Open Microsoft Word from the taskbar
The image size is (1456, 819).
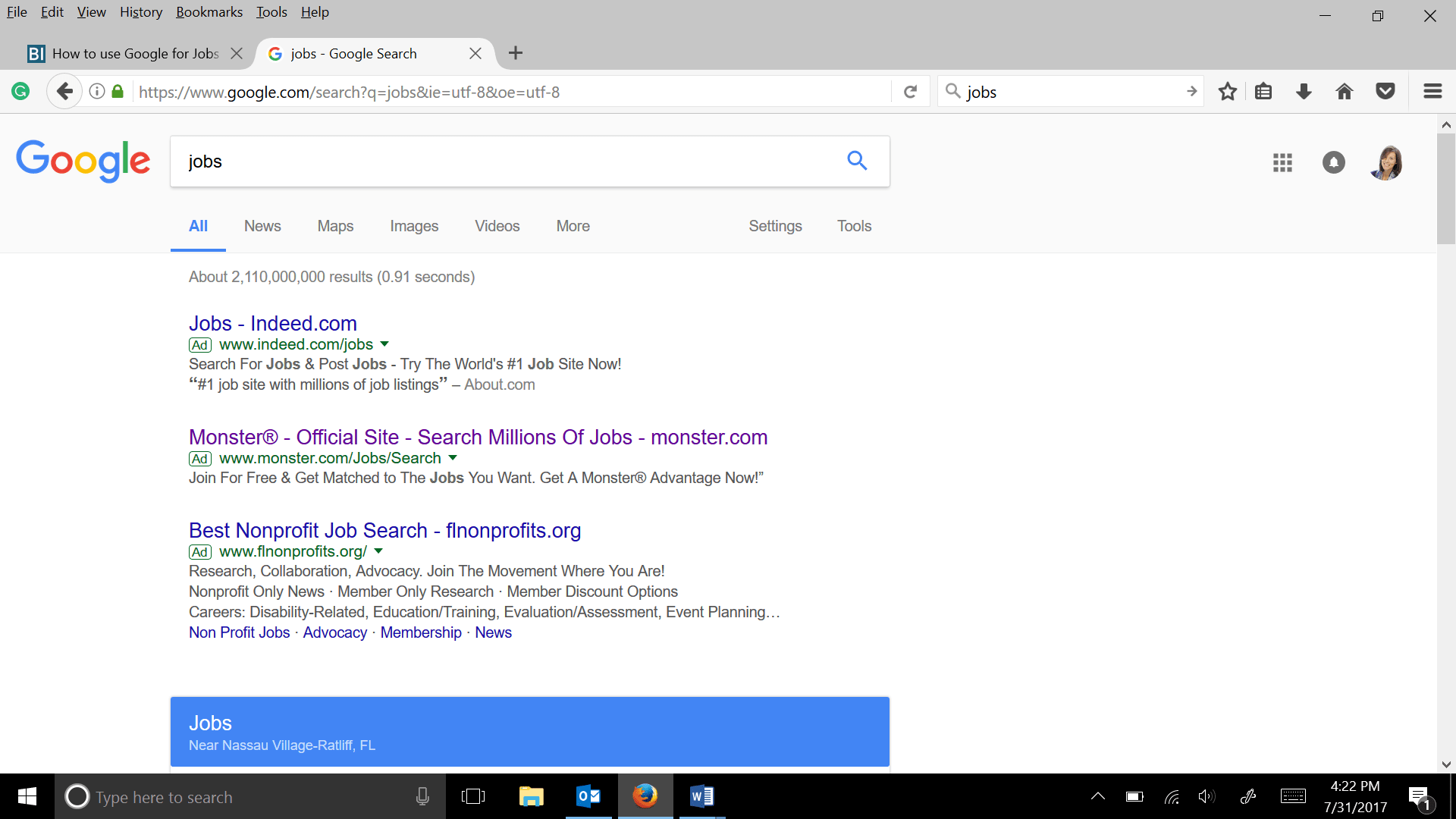coord(701,796)
